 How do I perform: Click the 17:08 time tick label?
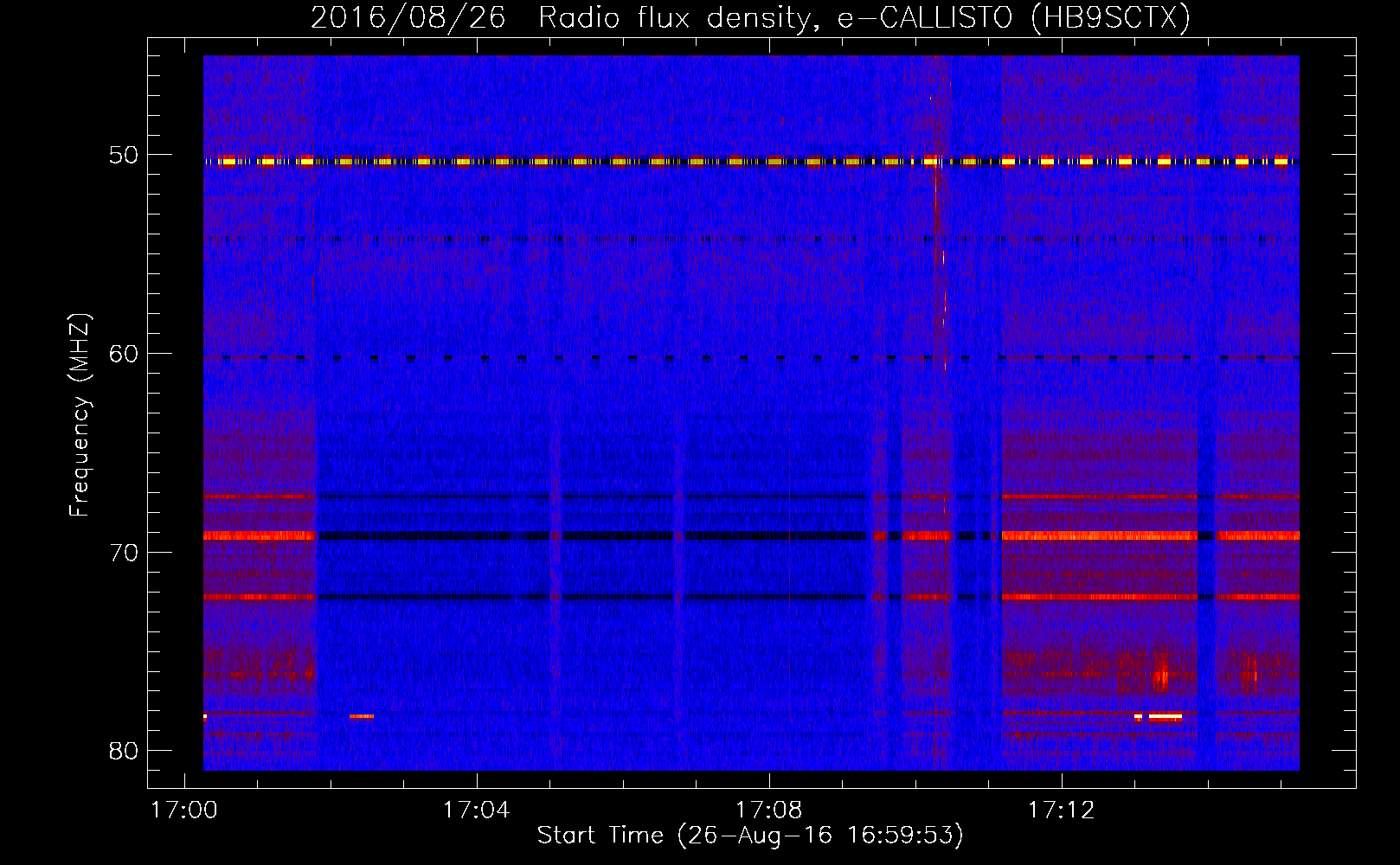coord(769,811)
